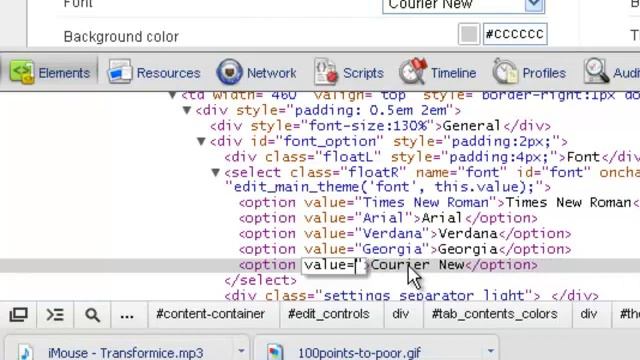Screen dimensions: 640x360
Task: Select #tab_contents_colors breadcrumb
Action: (x=495, y=314)
